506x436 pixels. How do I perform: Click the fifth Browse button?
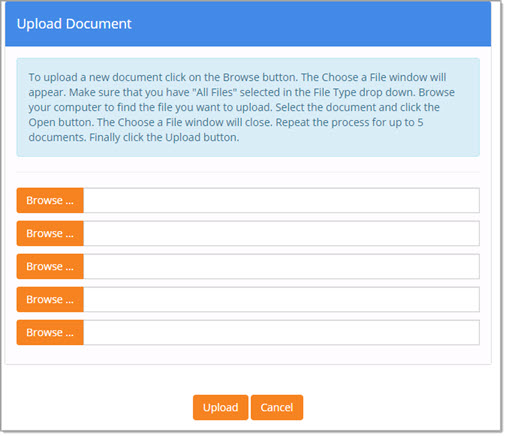pyautogui.click(x=50, y=332)
